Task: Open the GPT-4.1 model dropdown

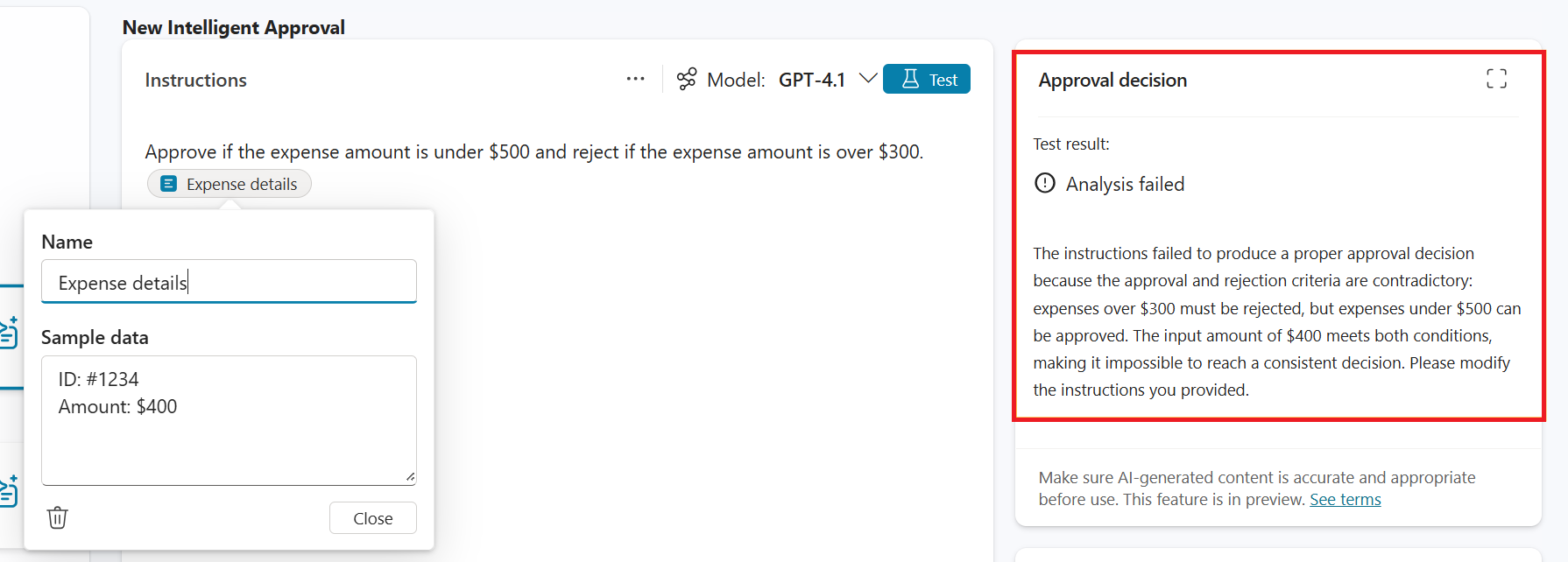Action: click(x=867, y=79)
